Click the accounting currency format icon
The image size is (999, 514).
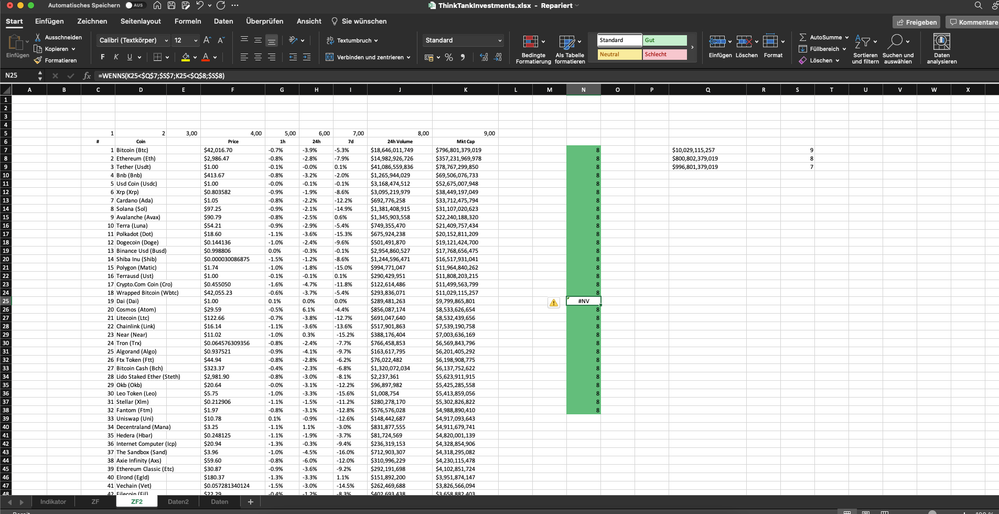[429, 57]
